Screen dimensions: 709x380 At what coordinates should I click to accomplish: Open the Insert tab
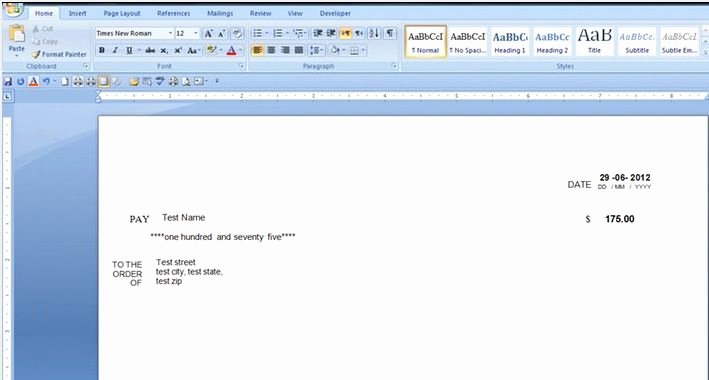(x=77, y=14)
